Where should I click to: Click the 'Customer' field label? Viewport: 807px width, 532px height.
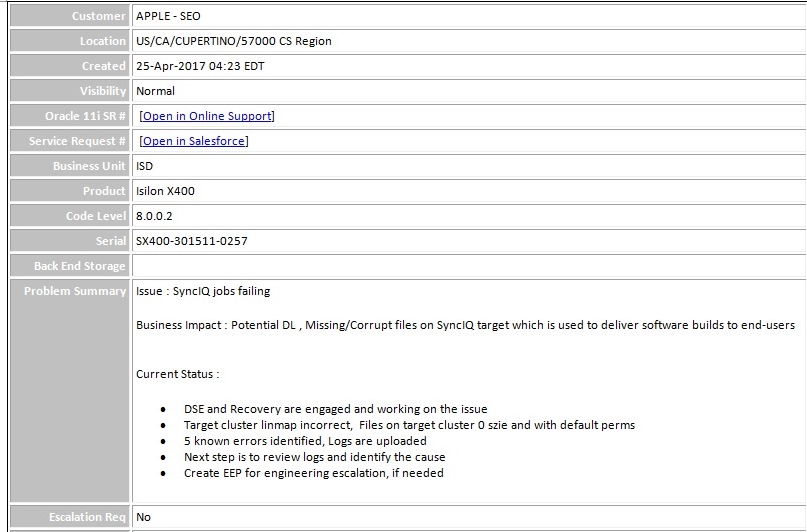click(x=99, y=16)
